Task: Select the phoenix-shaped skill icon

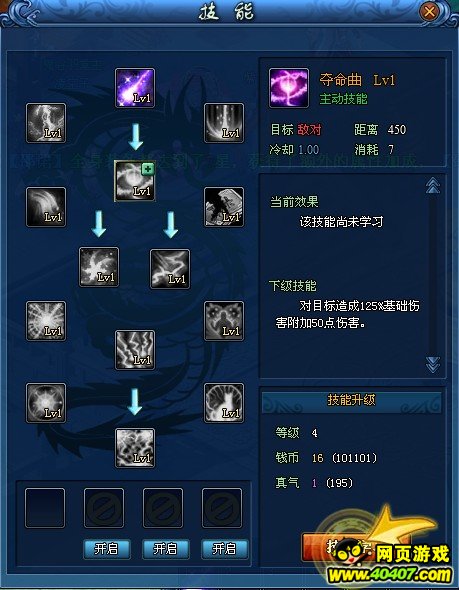Action: click(99, 267)
